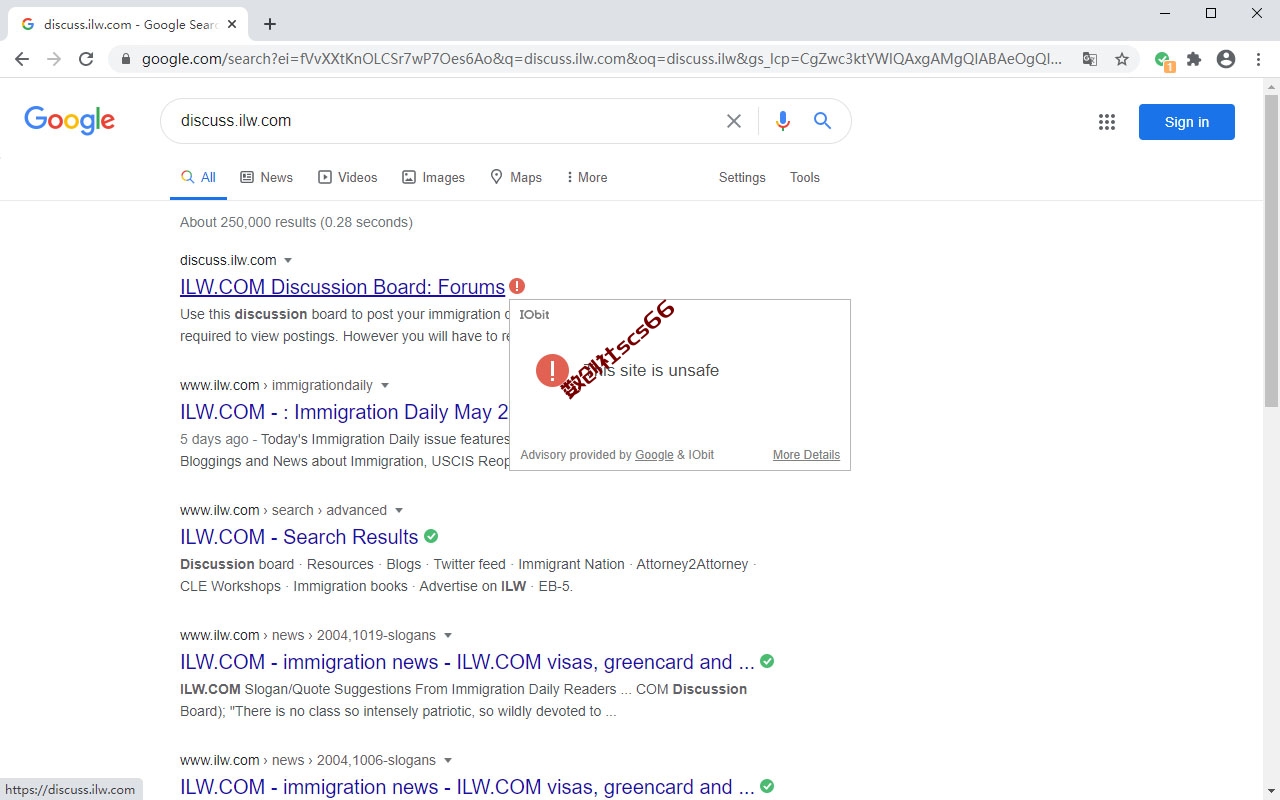The image size is (1280, 800).
Task: Expand arrow next to search › advanced result
Action: tap(399, 511)
